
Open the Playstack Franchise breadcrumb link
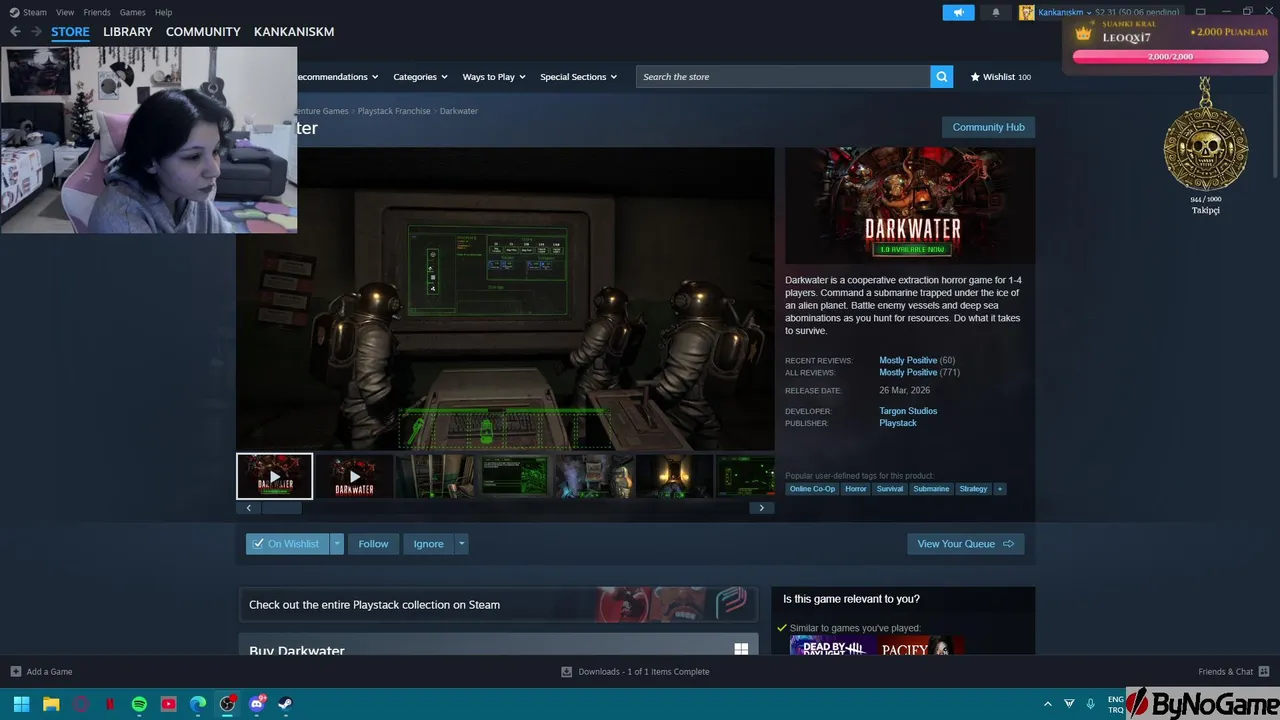[x=394, y=111]
